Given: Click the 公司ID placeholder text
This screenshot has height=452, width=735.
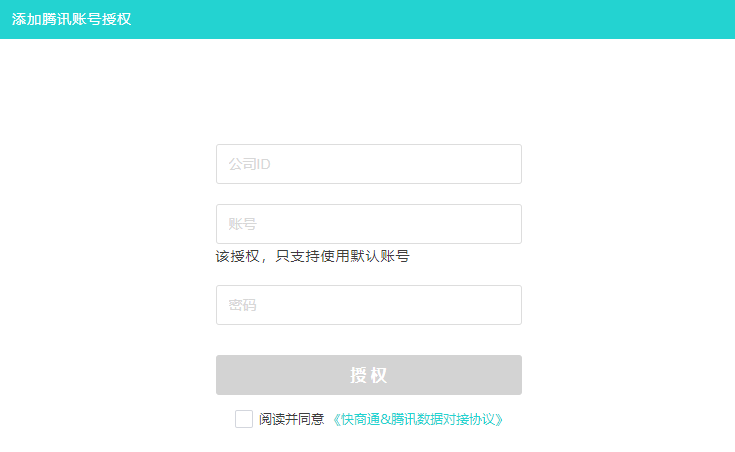Looking at the screenshot, I should tap(249, 164).
